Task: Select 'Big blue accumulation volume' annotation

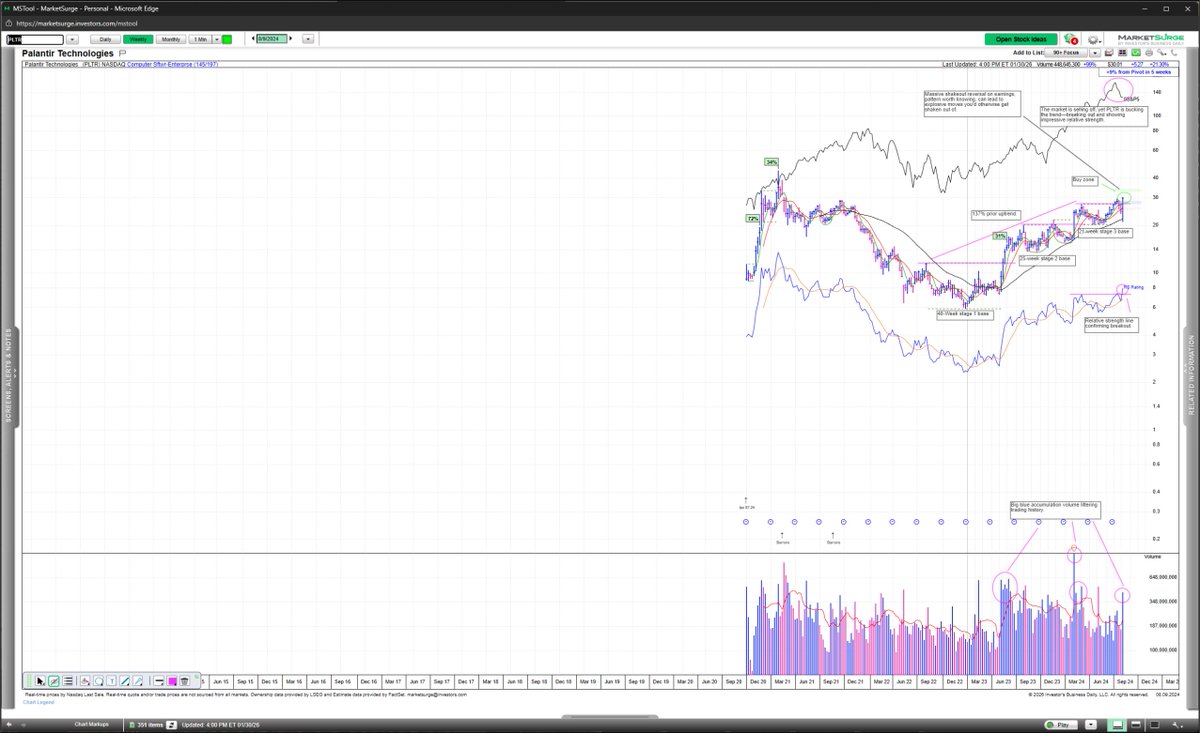Action: click(x=1054, y=508)
